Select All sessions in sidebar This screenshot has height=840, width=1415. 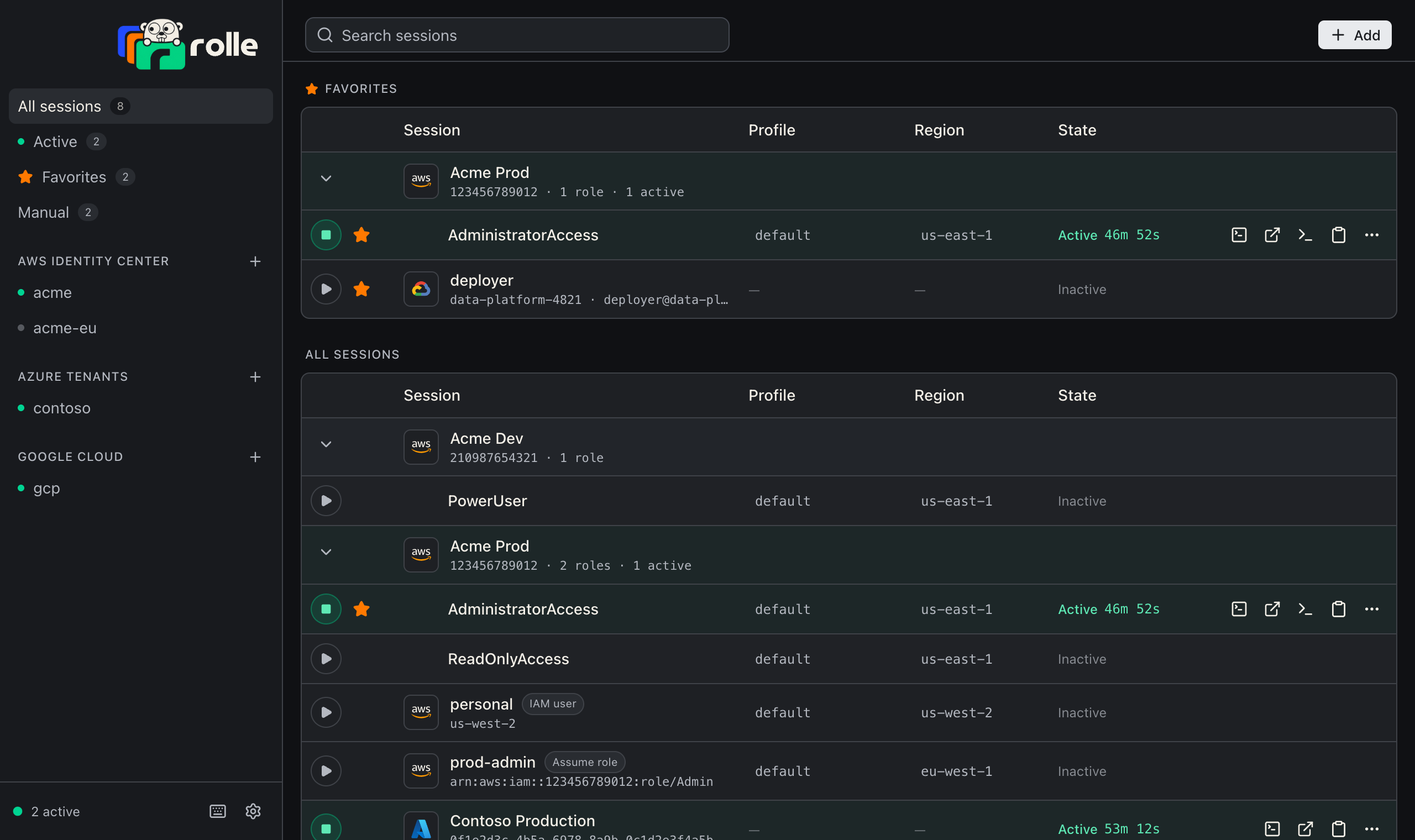point(141,107)
